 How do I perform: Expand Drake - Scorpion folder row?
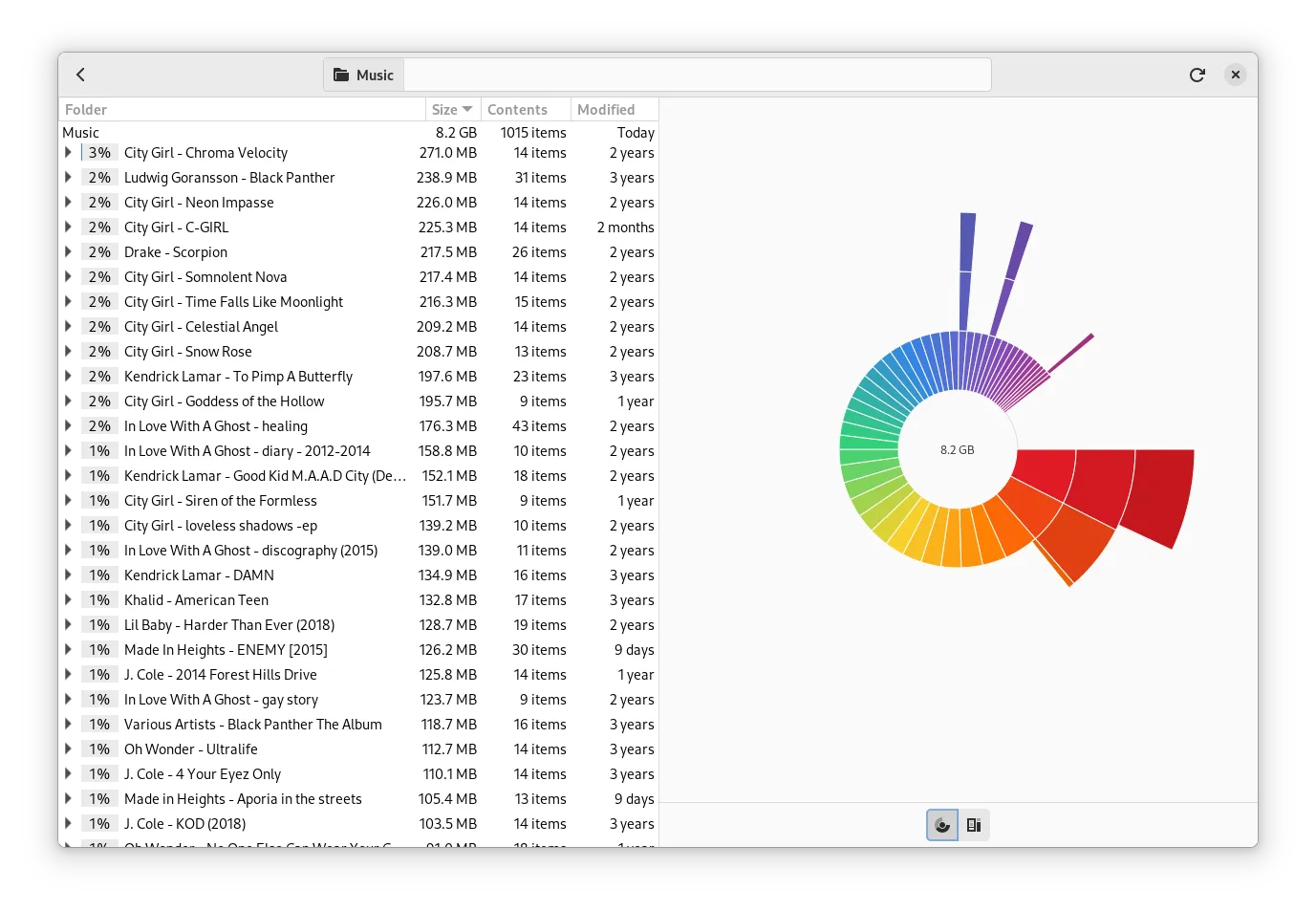[x=68, y=252]
